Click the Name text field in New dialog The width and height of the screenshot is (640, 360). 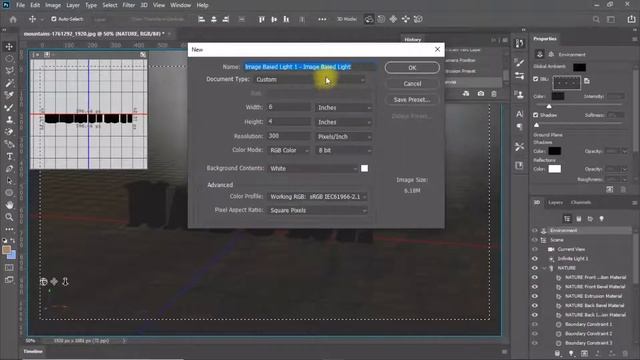click(x=310, y=67)
